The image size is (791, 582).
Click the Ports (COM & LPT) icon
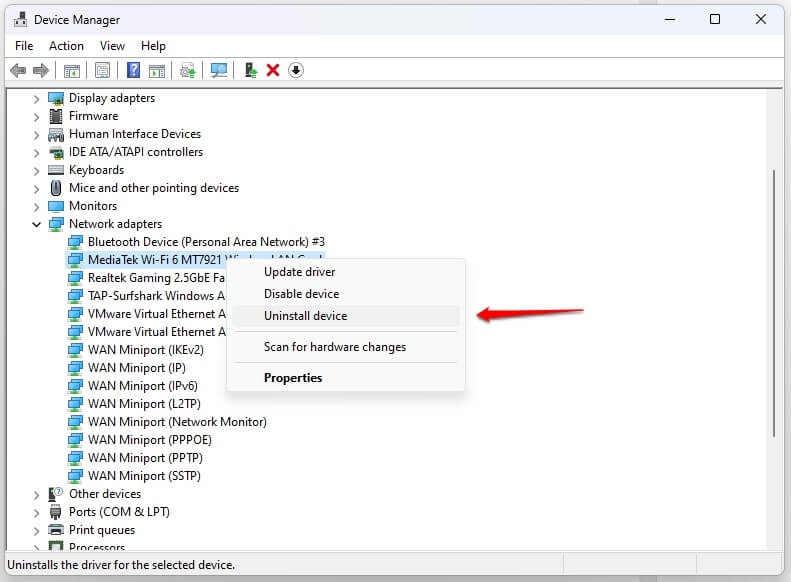point(55,512)
